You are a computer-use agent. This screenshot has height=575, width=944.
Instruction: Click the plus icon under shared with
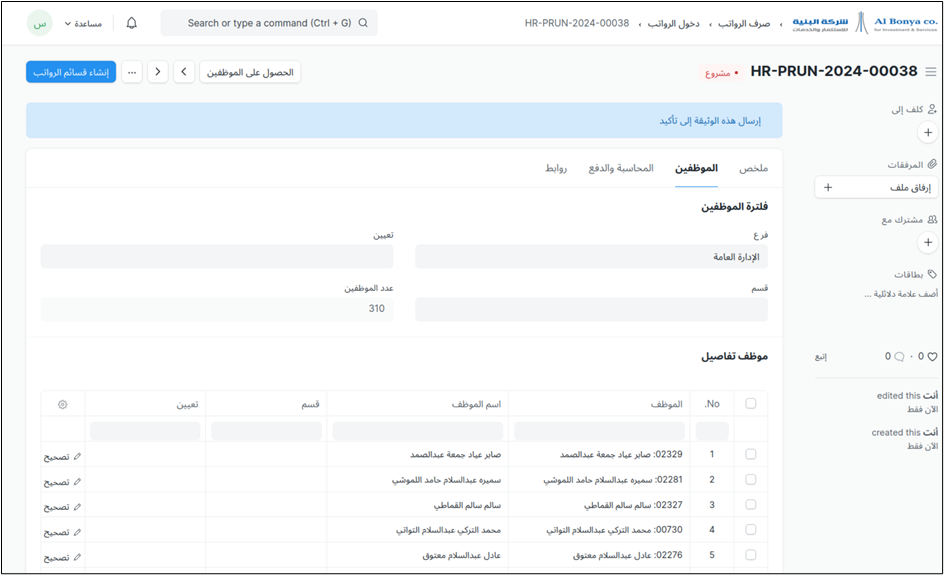927,242
